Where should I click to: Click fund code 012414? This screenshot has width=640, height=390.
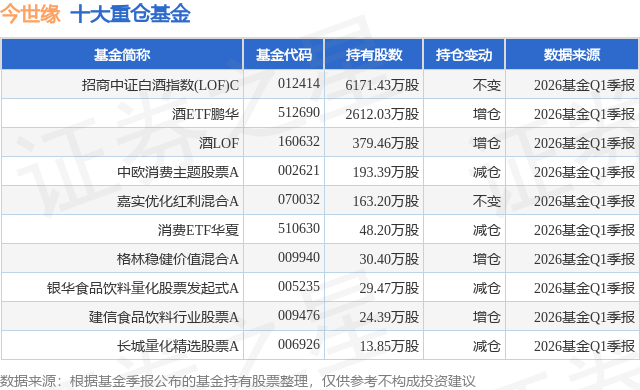[299, 84]
